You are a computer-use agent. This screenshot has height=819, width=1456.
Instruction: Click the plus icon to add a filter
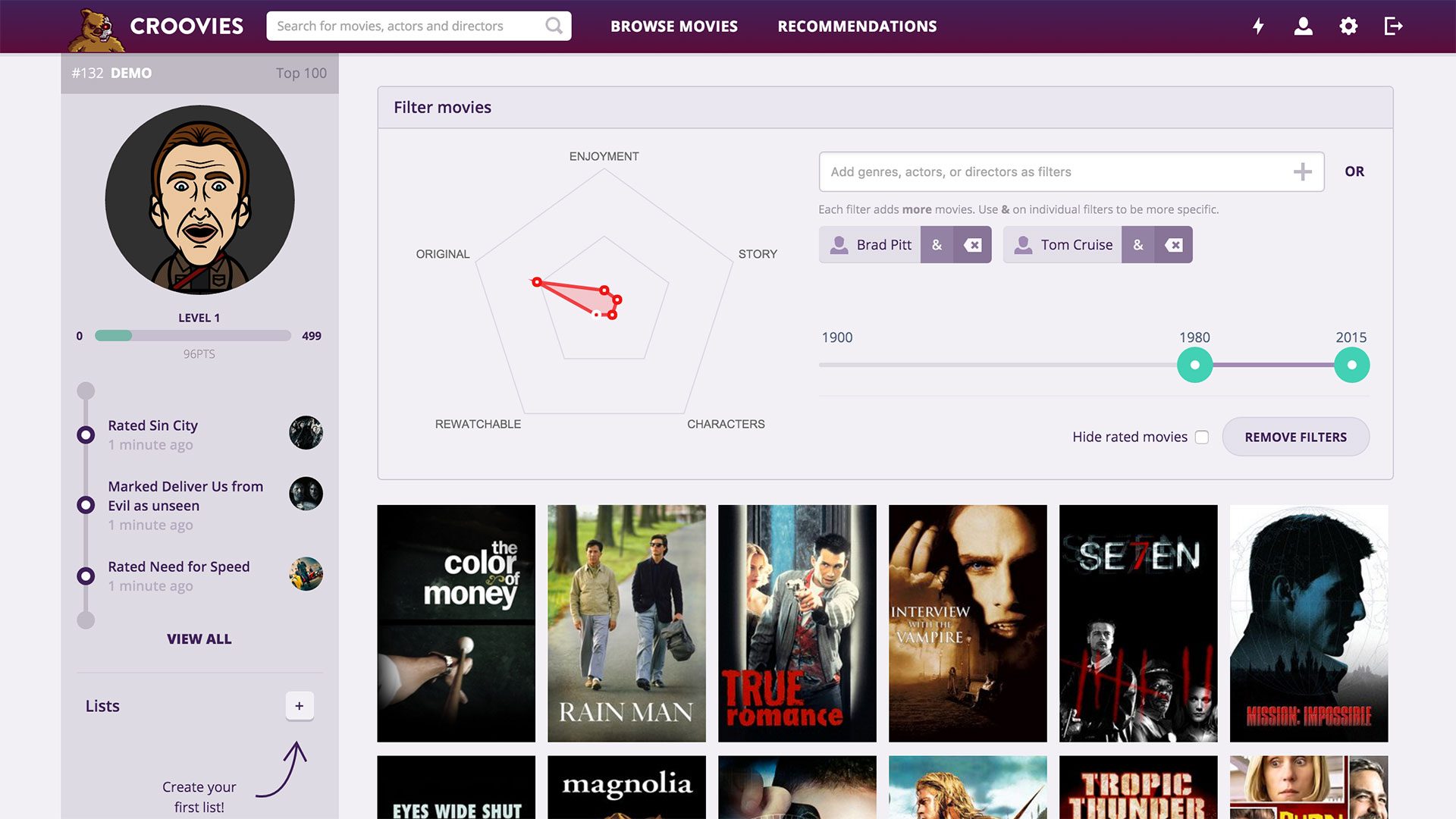(1302, 172)
